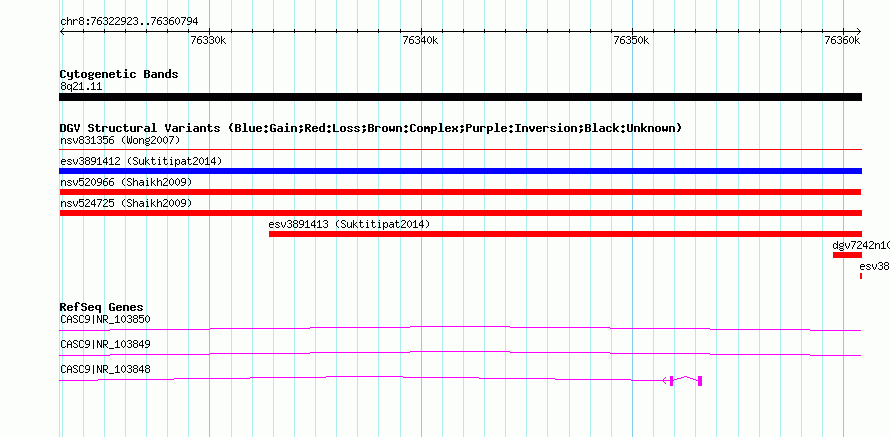Open CASC9|NR_103848 transcript label
Screen dimensions: 890x437
[x=105, y=369]
